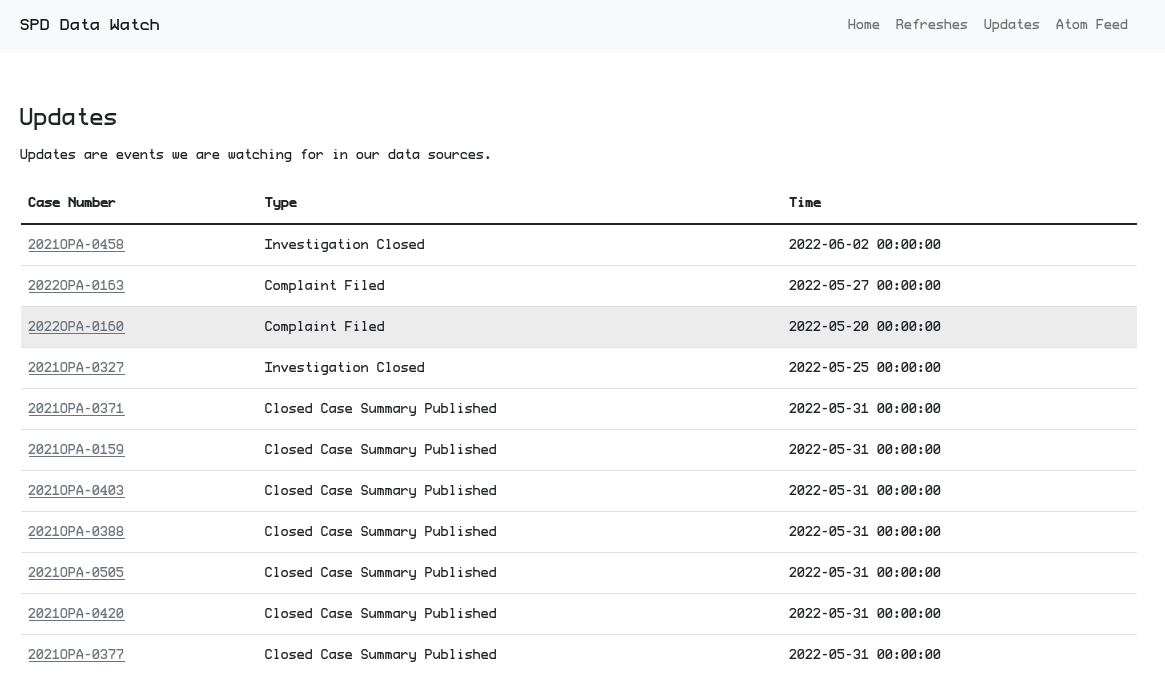Click the time cell for 2021OPA-0159

pyautogui.click(x=864, y=449)
